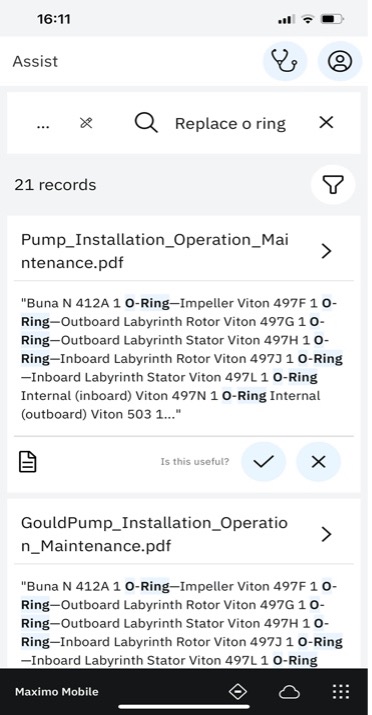Tap the diamond navigator icon in bottom bar
Viewport: 372px width, 715px height.
tap(238, 692)
